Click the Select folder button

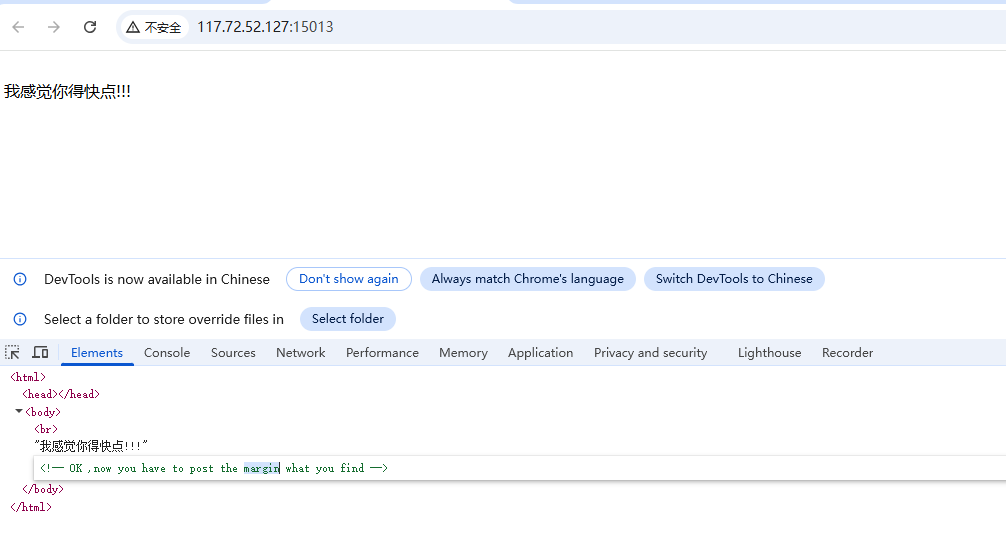click(348, 319)
